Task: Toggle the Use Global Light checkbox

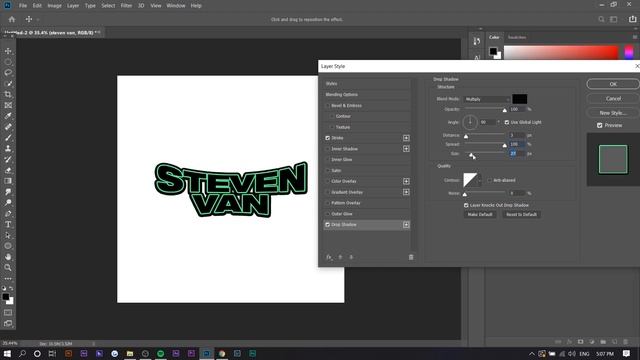Action: pos(507,122)
